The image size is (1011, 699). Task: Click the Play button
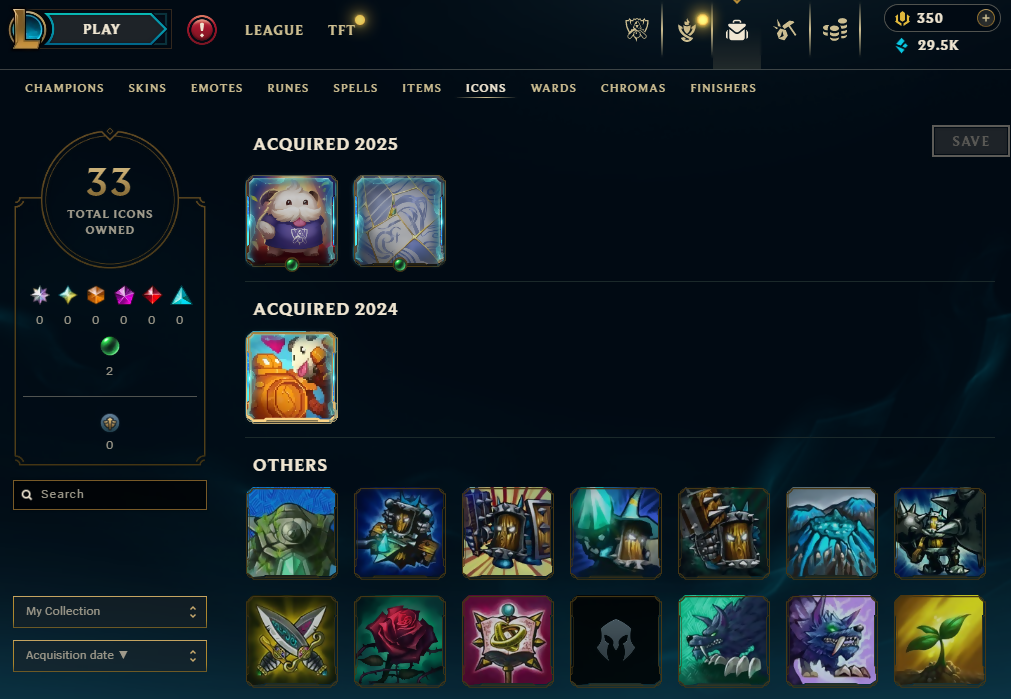101,29
